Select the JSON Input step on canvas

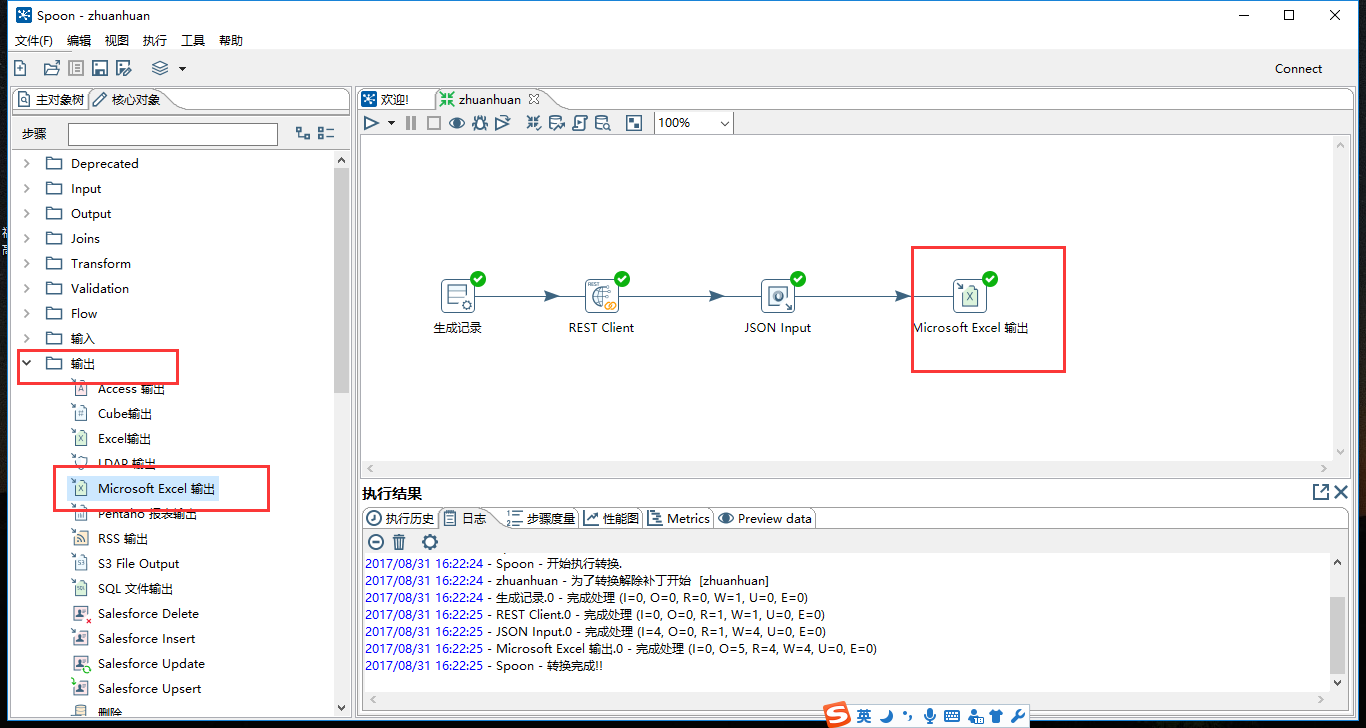coord(777,296)
